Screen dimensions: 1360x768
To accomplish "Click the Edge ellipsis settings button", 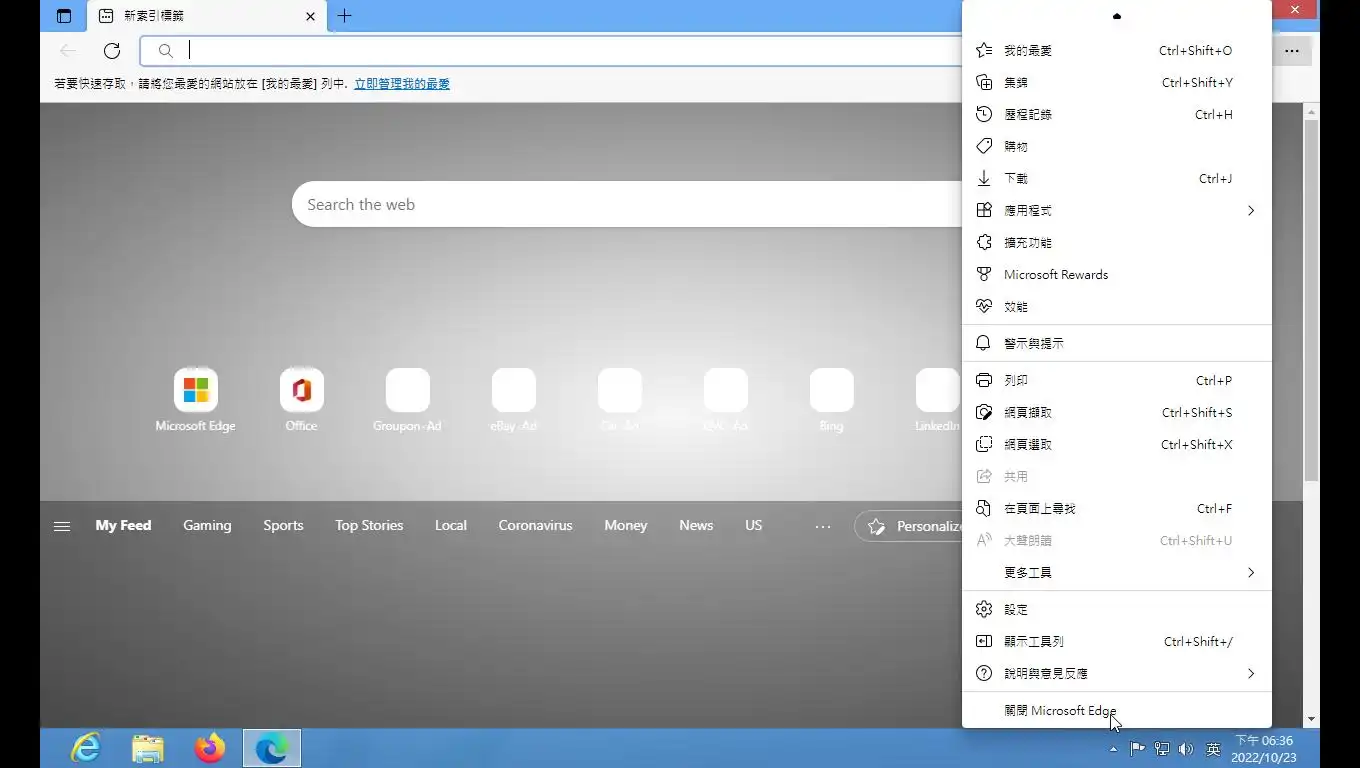I will click(x=1292, y=51).
